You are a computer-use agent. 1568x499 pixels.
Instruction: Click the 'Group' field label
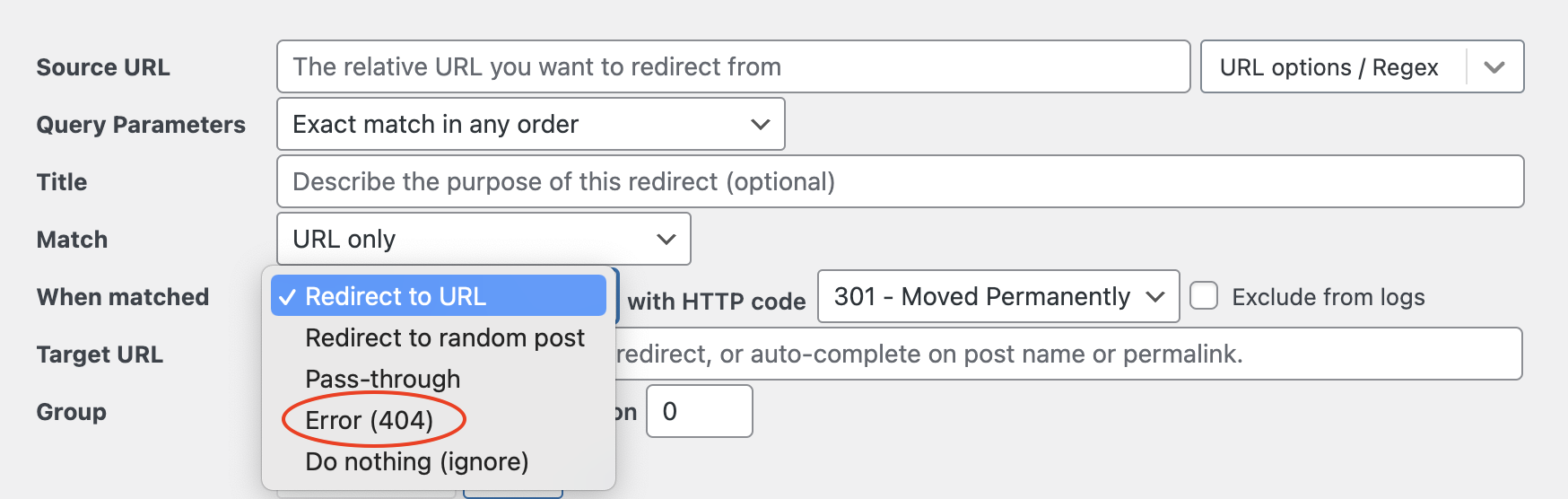(71, 412)
